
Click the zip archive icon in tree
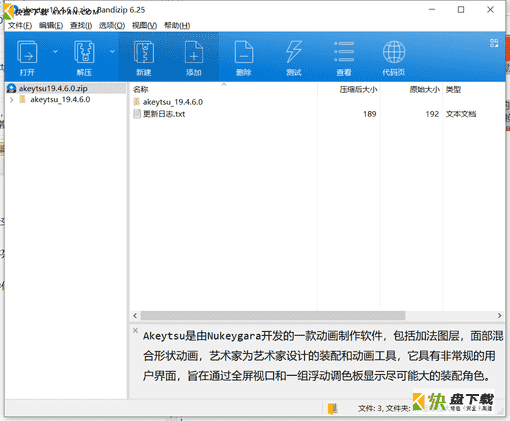click(11, 88)
